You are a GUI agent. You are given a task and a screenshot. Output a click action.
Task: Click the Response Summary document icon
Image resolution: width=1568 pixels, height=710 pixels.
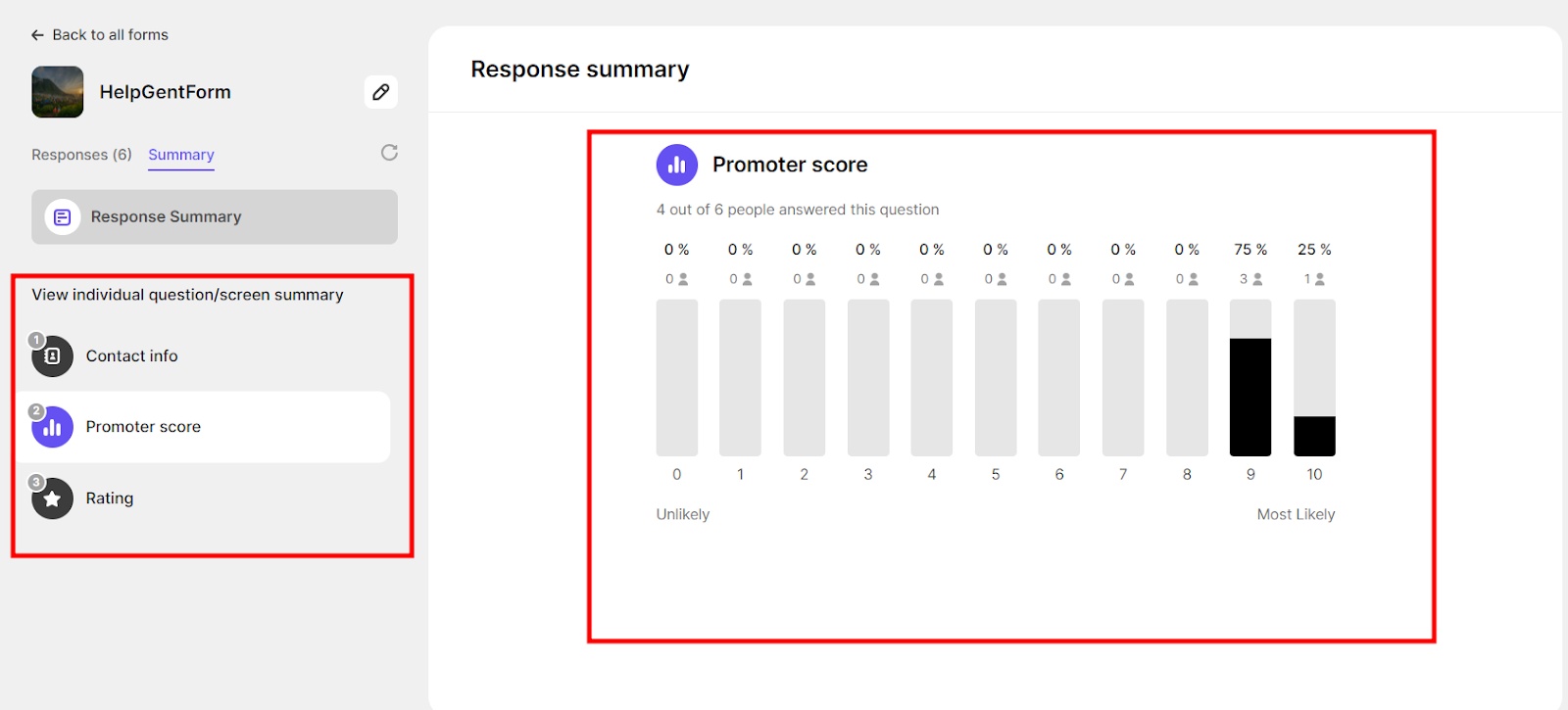click(63, 216)
